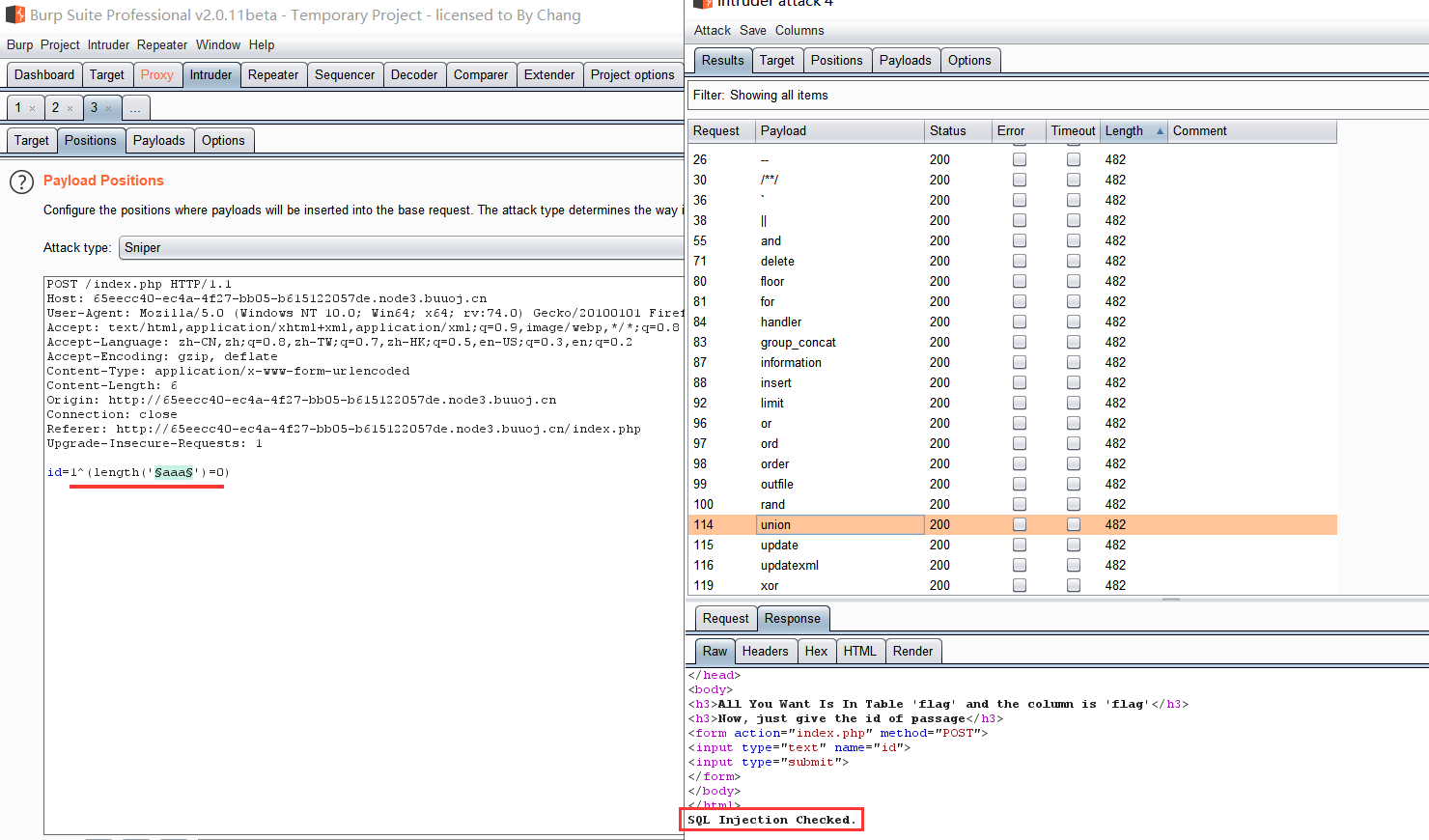Open the Intruder Payloads sub-tab in the main window
The height and width of the screenshot is (840, 1429).
[x=159, y=141]
